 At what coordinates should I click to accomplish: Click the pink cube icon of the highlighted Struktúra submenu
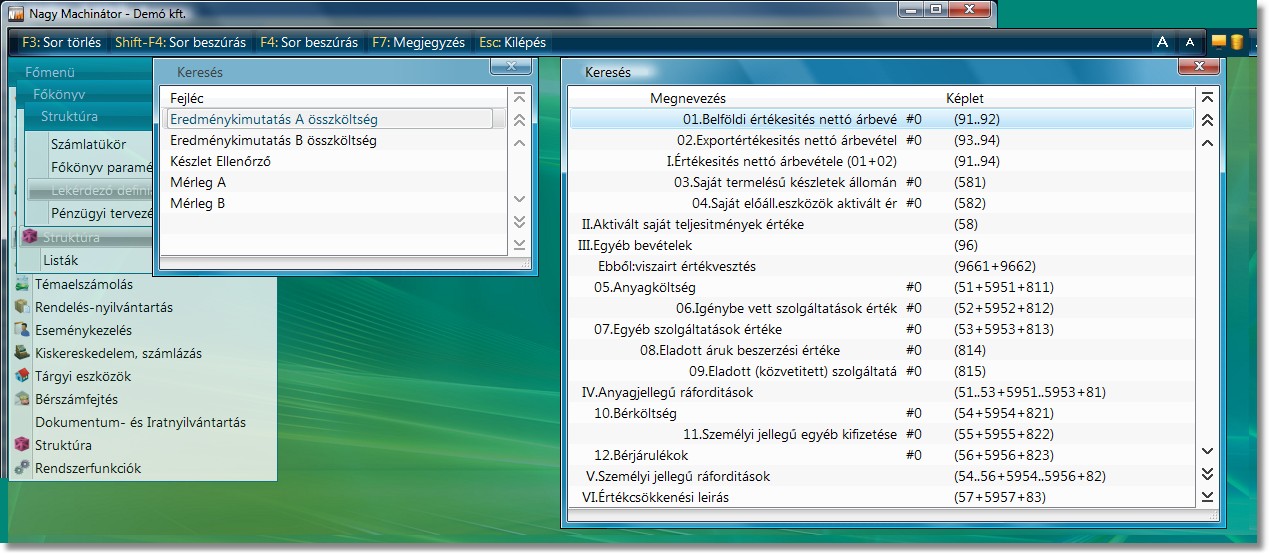pos(30,237)
